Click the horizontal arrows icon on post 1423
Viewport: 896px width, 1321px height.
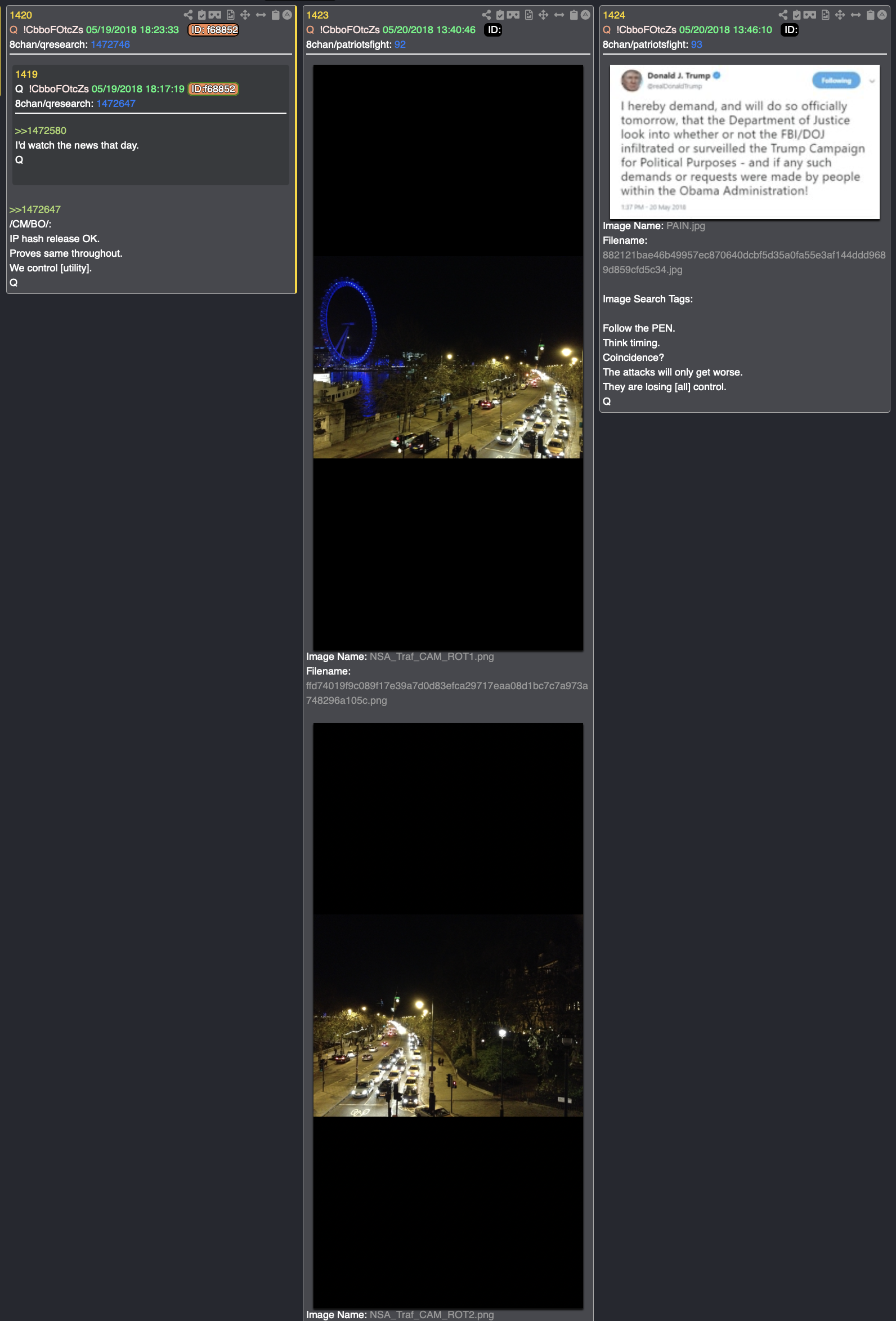click(559, 15)
